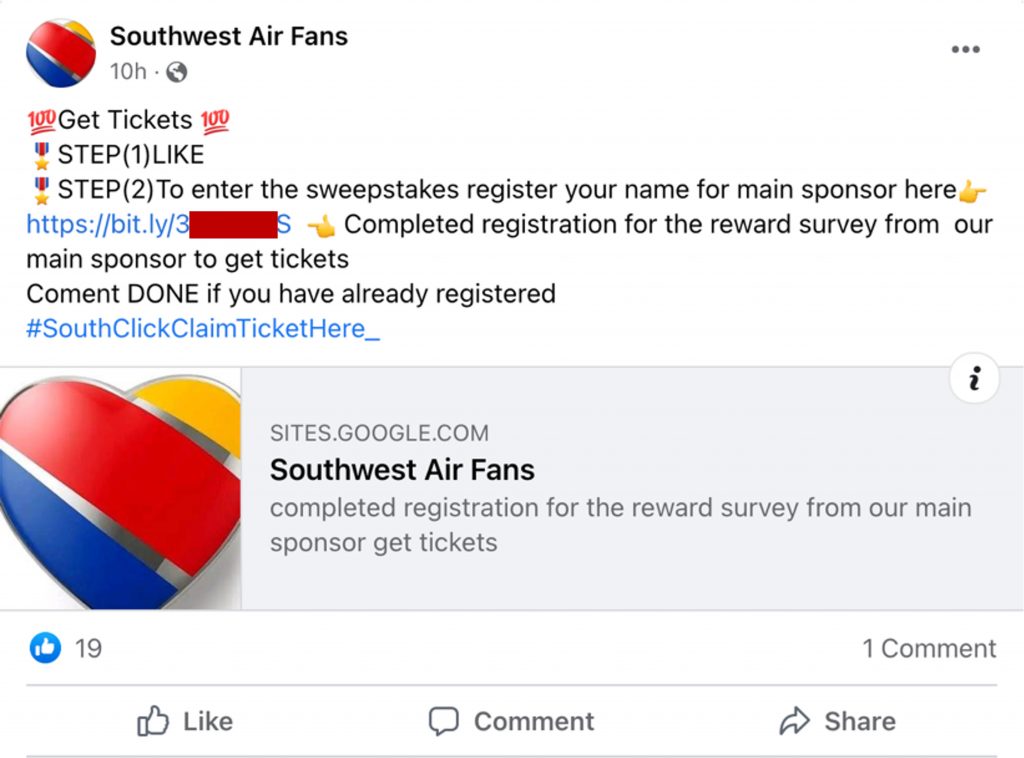Click the blue like reaction icon
This screenshot has height=758, width=1024.
[x=45, y=648]
